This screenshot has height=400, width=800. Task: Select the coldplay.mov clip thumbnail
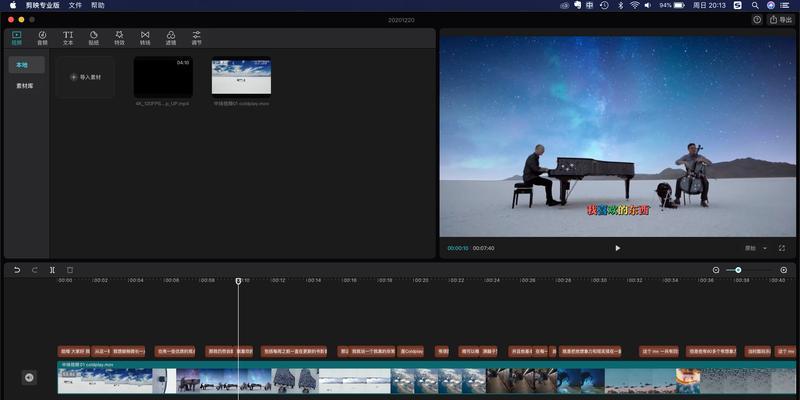click(241, 77)
